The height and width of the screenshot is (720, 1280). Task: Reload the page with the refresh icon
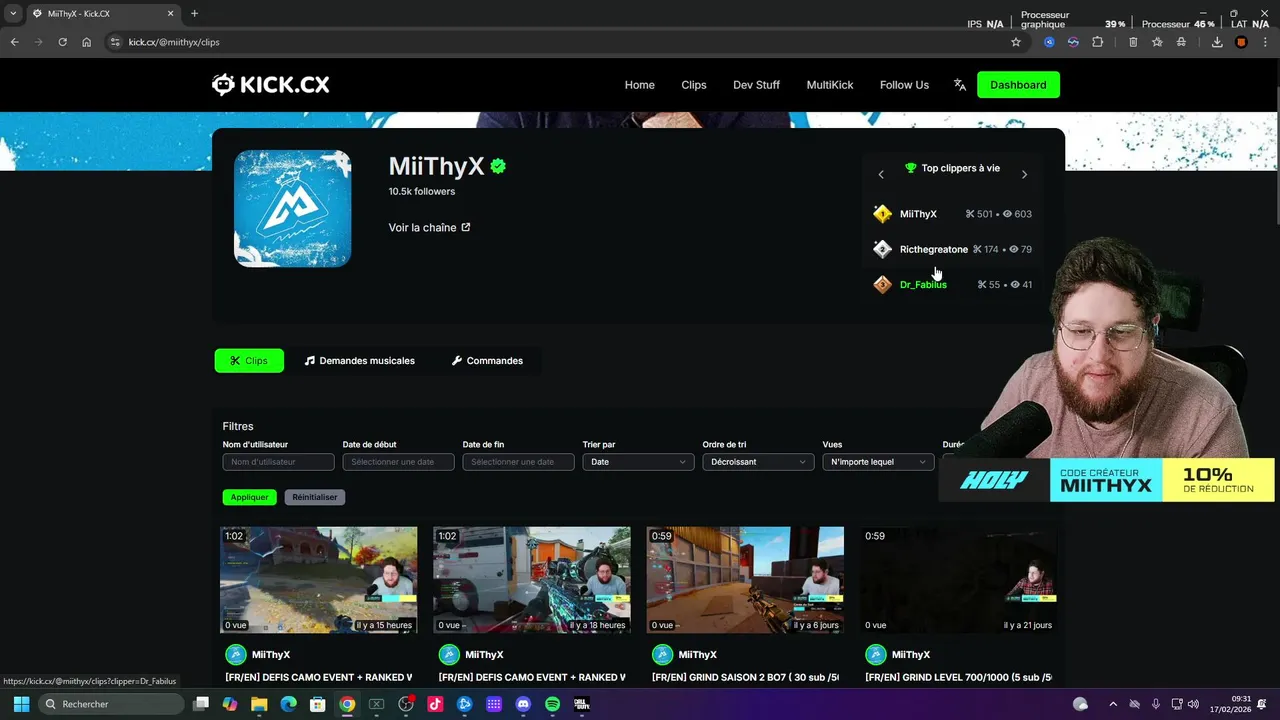pyautogui.click(x=62, y=42)
